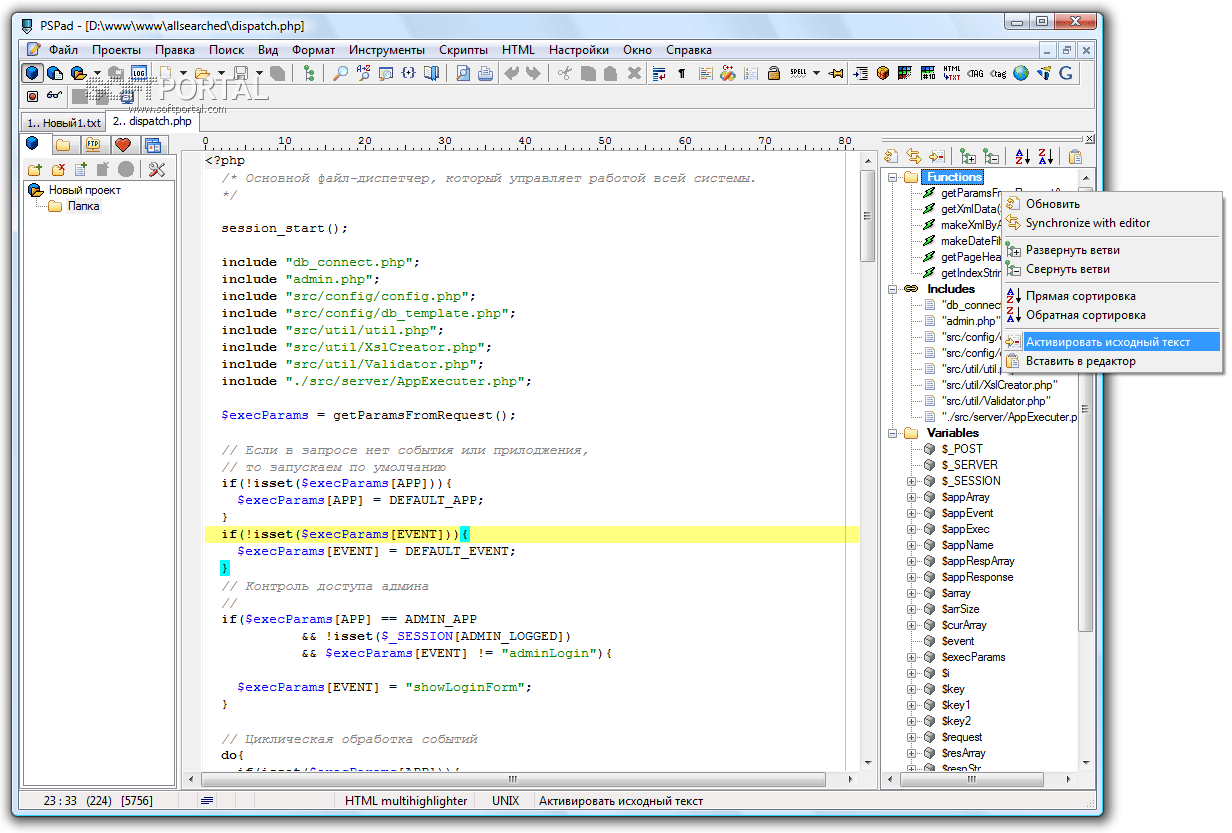The image size is (1232, 833).
Task: Click the HTML to TXT convert icon
Action: tap(952, 73)
